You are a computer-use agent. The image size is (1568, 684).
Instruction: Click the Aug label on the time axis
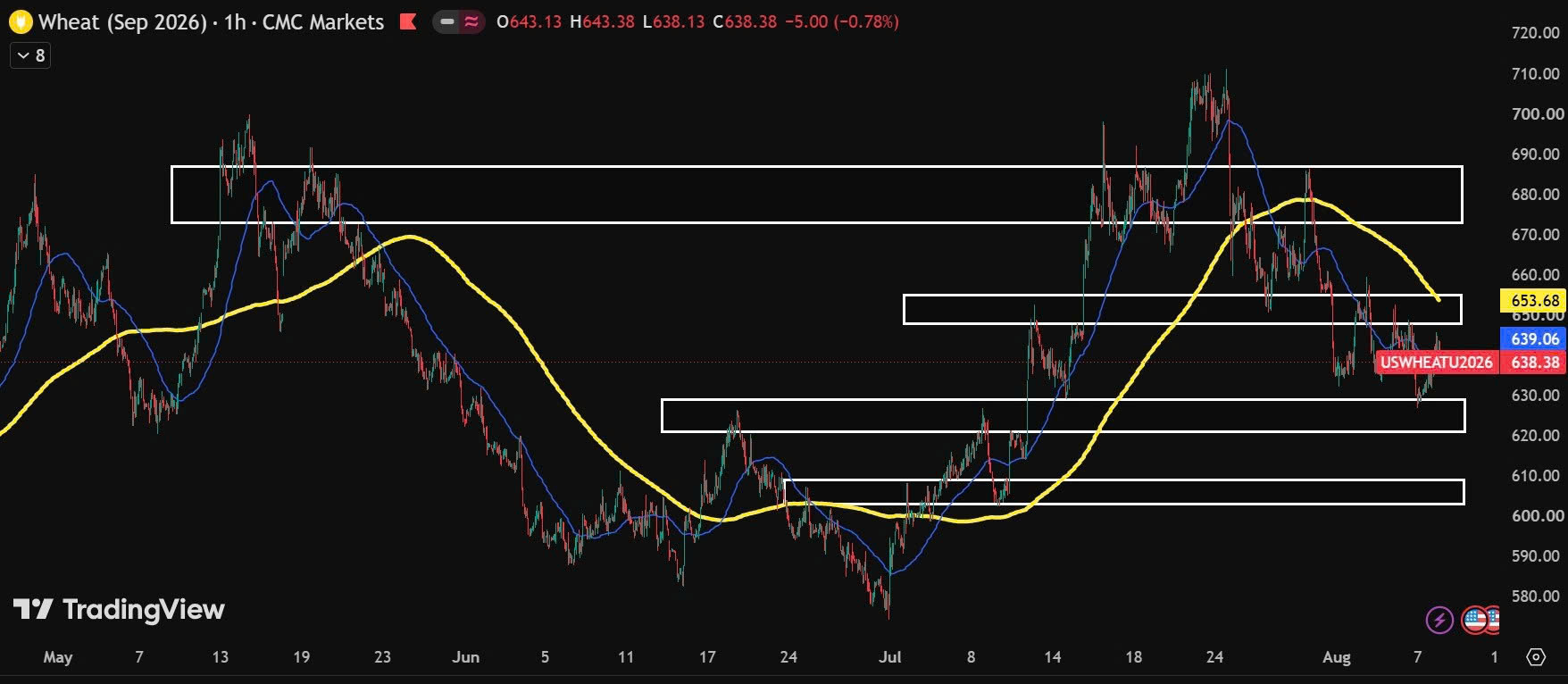click(1337, 657)
